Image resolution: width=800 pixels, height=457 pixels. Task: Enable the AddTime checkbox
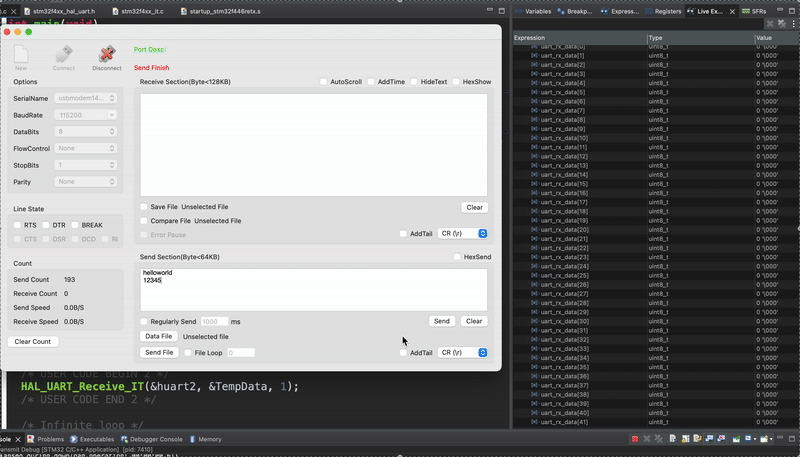pos(371,82)
